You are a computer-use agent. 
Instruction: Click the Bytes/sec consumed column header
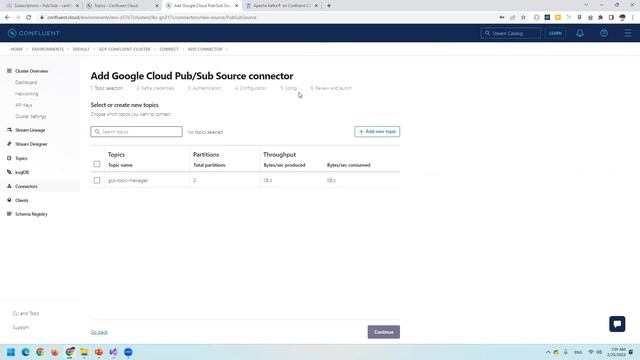pyautogui.click(x=348, y=165)
